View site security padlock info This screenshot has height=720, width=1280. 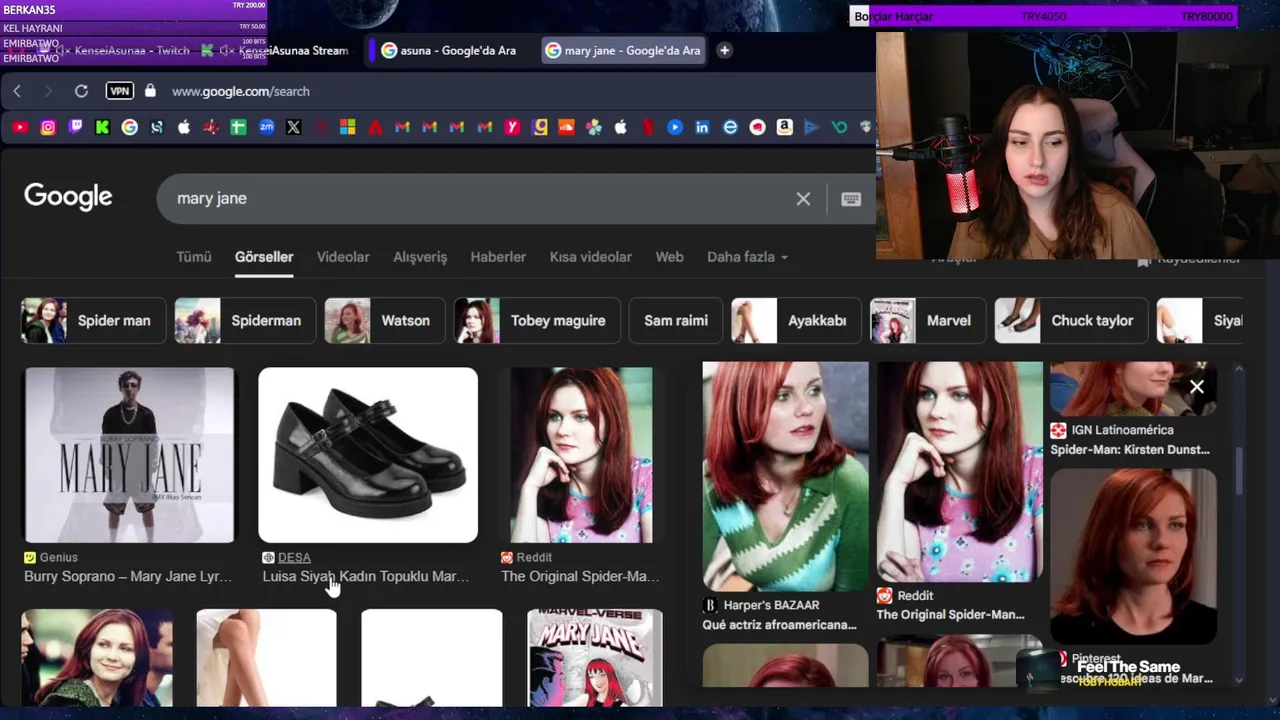150,91
